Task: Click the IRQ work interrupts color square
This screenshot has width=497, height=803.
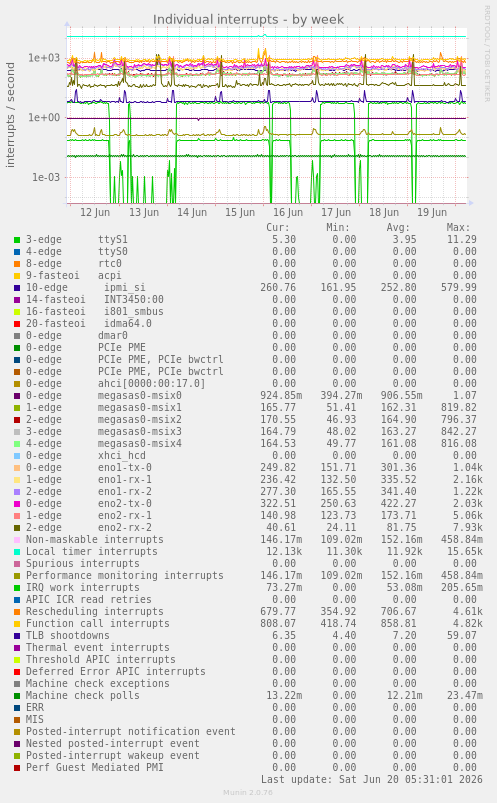Action: coord(17,587)
